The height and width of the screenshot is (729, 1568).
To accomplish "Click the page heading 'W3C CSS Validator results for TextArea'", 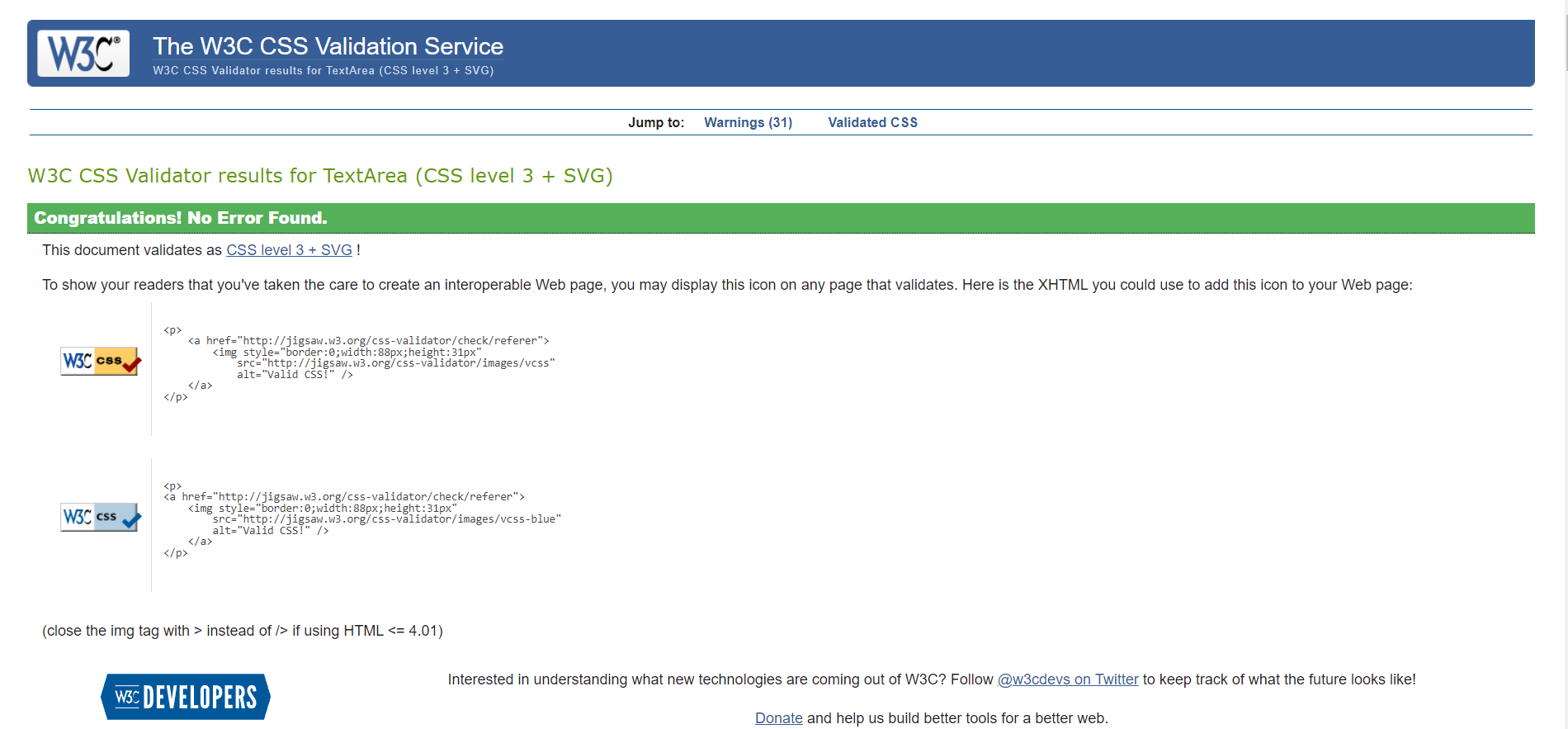I will click(x=320, y=176).
